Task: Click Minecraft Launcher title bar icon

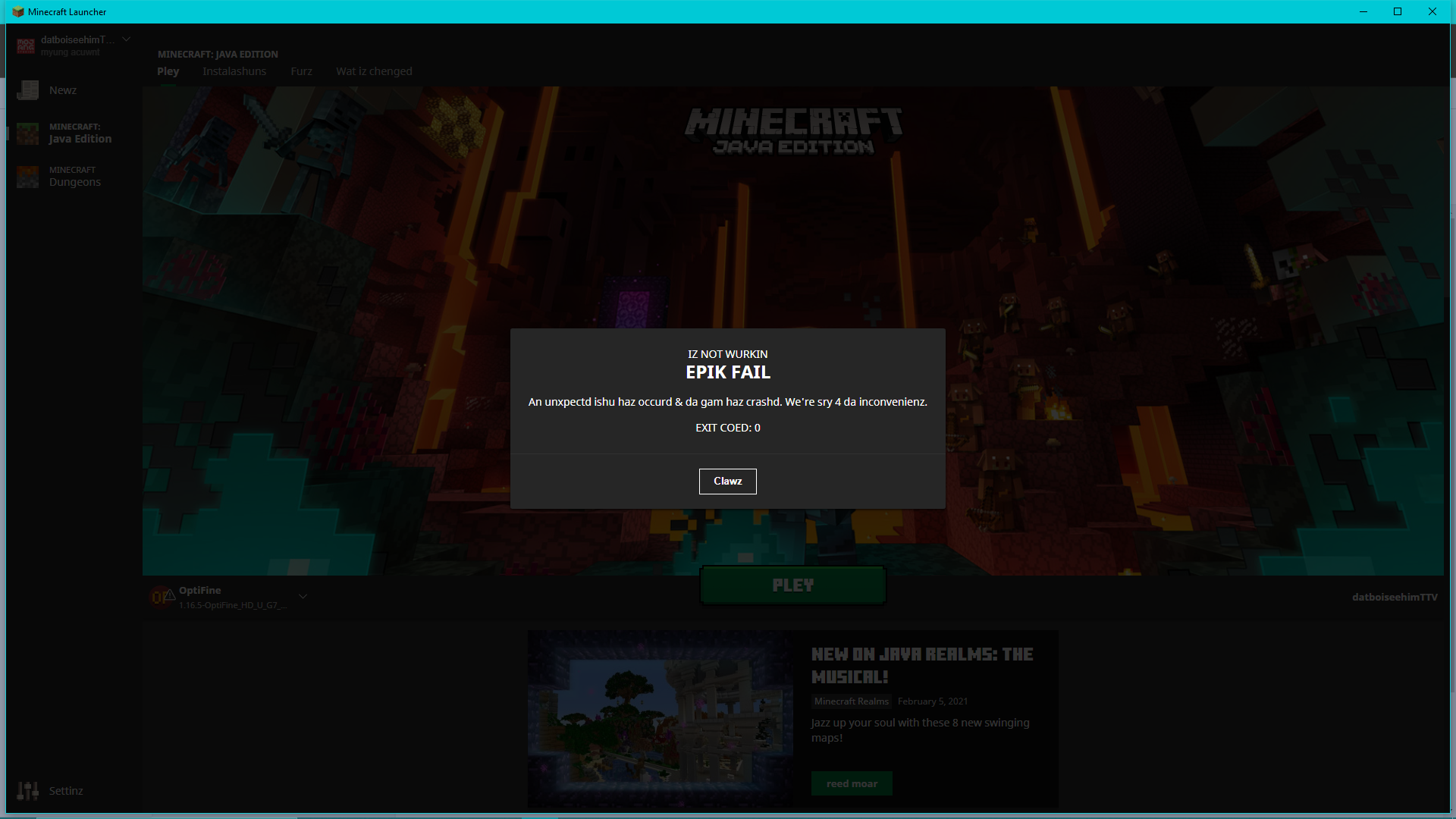Action: 17,11
